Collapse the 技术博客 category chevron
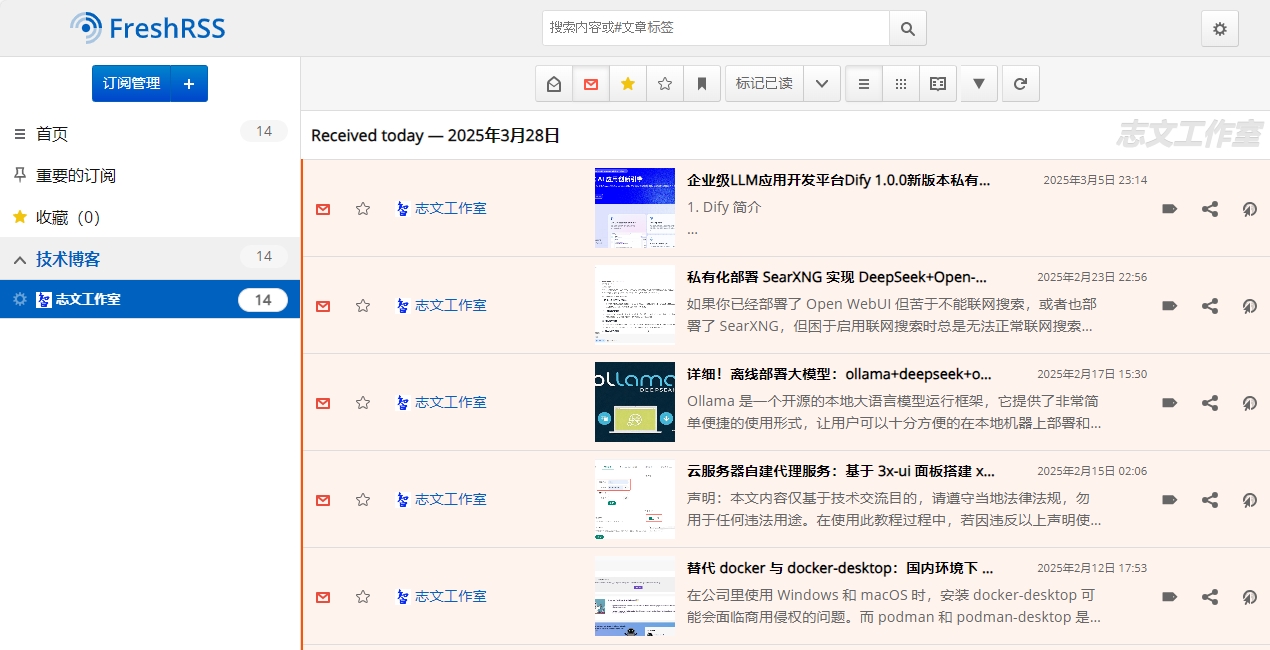The image size is (1270, 650). (x=20, y=260)
